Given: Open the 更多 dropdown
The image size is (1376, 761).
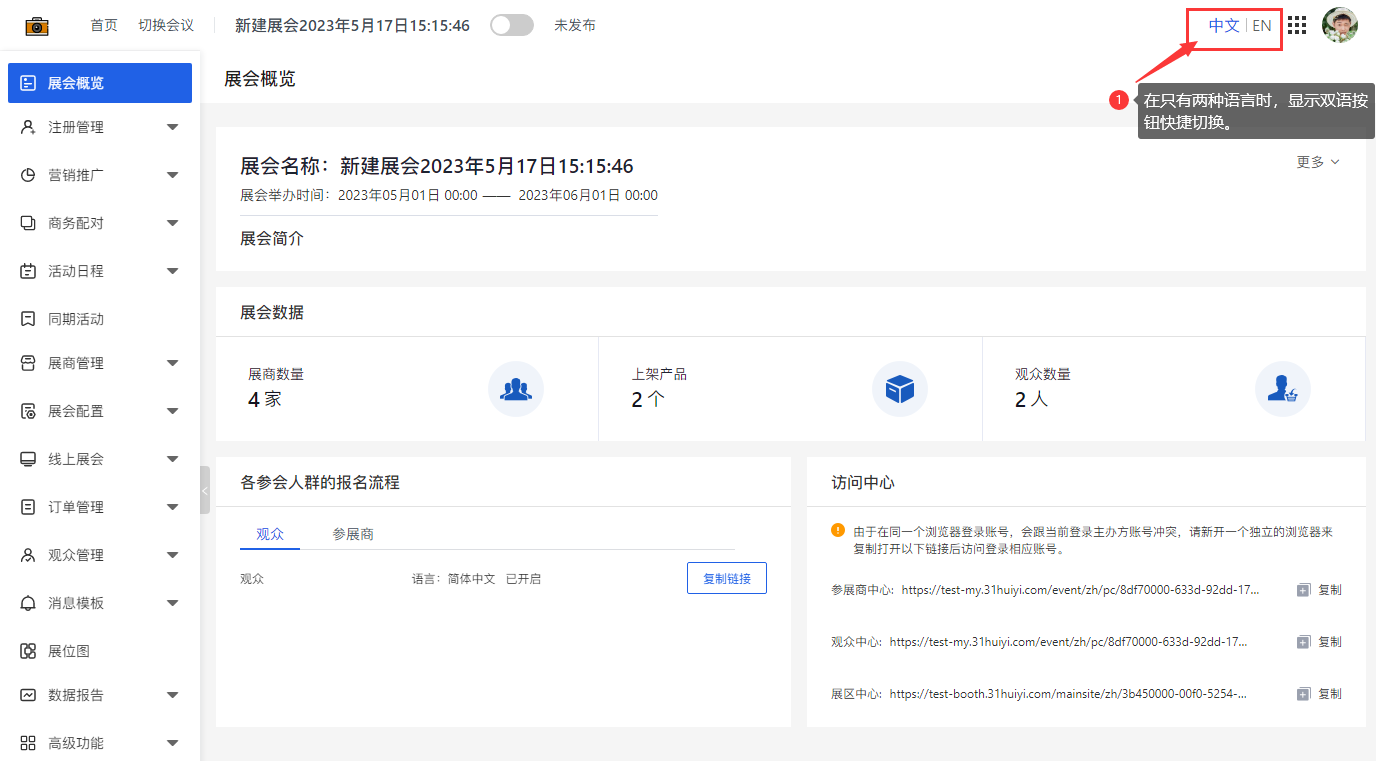Looking at the screenshot, I should click(1317, 162).
